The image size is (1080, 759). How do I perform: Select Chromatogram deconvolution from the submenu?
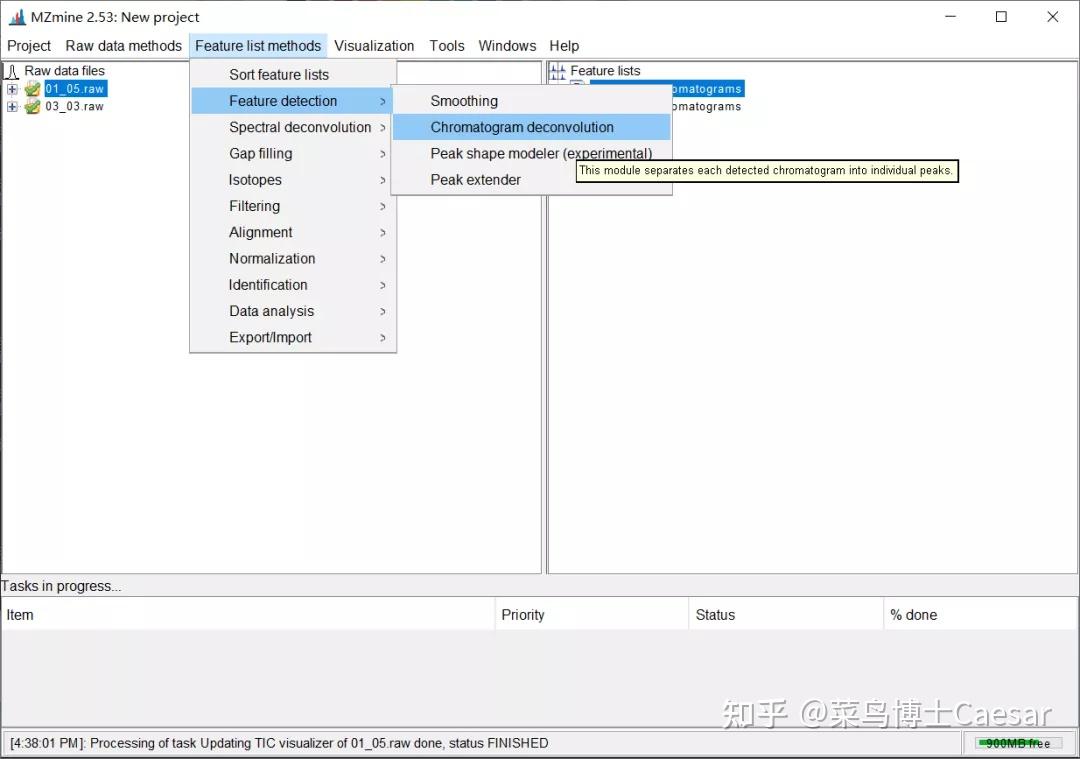522,127
